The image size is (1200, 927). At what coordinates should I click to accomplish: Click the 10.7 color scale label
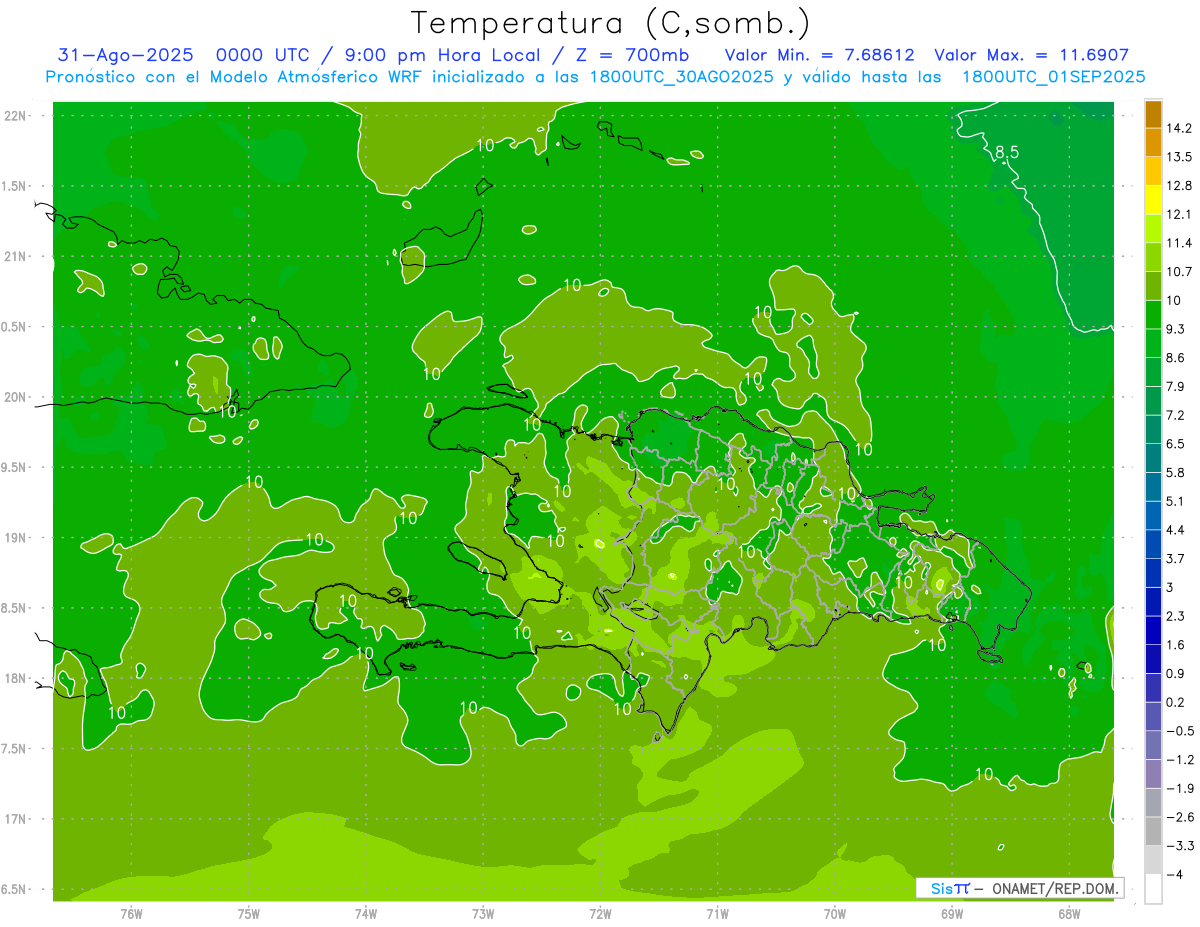(x=1179, y=272)
